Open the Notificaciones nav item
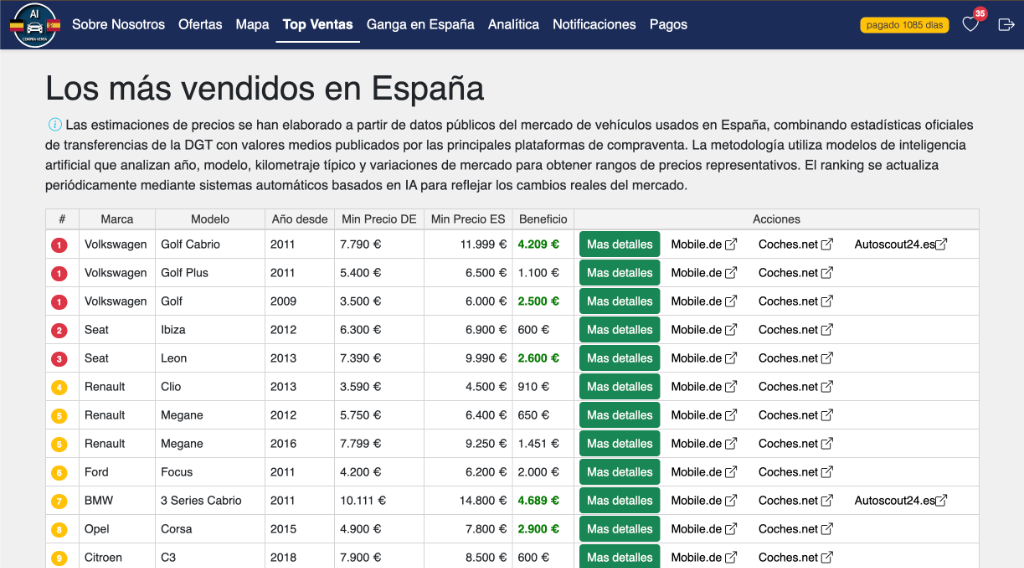Viewport: 1024px width, 568px height. [594, 24]
